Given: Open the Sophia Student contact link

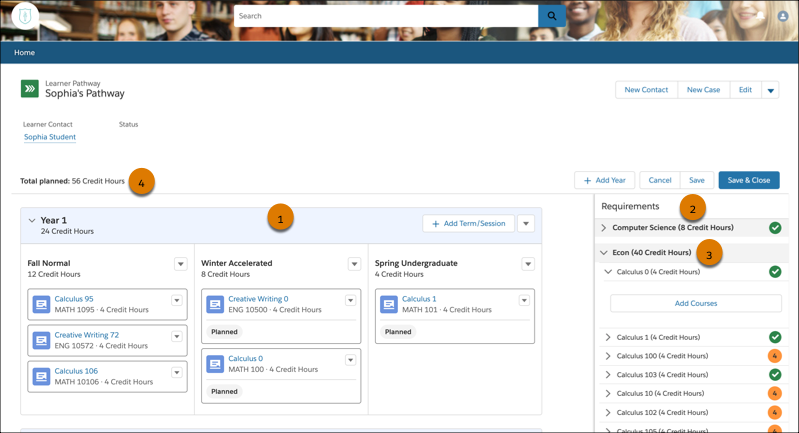Looking at the screenshot, I should 50,137.
